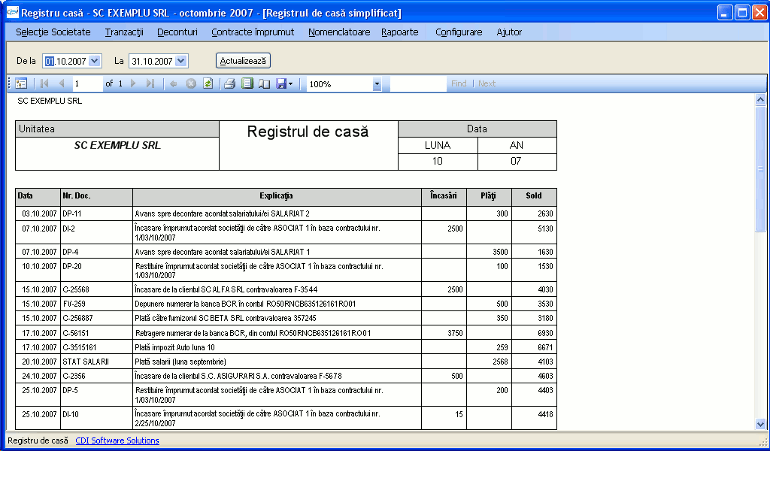Click the 'Nr. Doc.' column header

(96, 196)
